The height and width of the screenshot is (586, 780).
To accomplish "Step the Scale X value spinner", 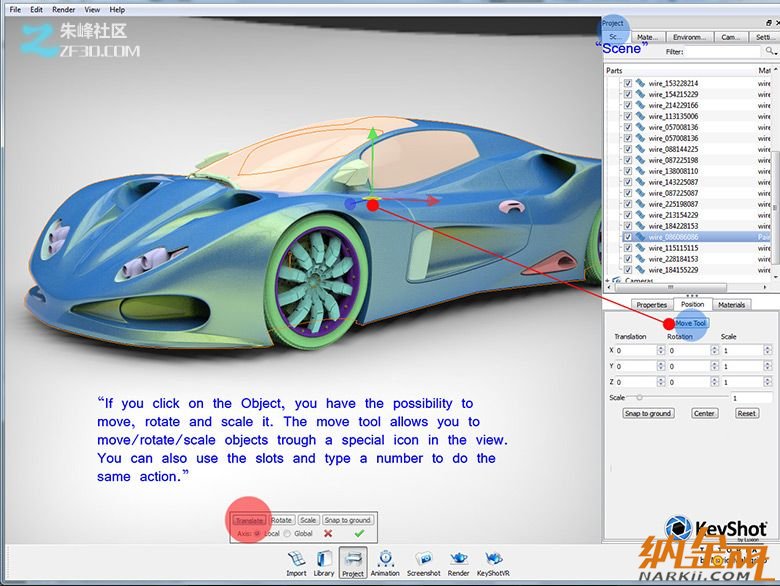I will point(768,350).
